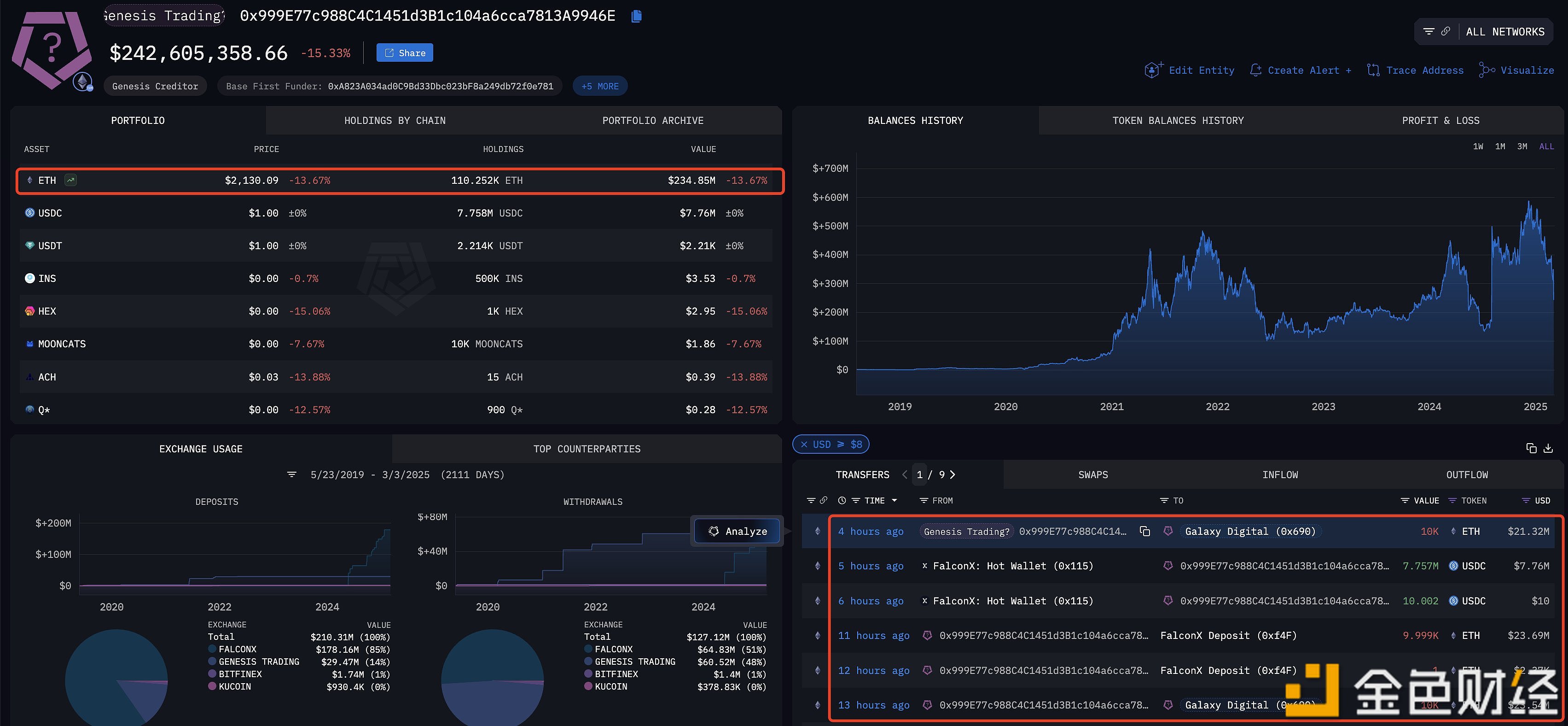Select the 3M chart time range

click(x=1522, y=147)
